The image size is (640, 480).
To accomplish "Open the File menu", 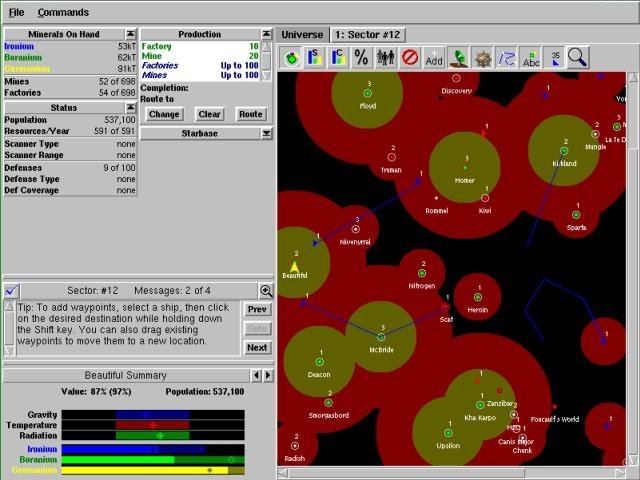I will pos(16,13).
